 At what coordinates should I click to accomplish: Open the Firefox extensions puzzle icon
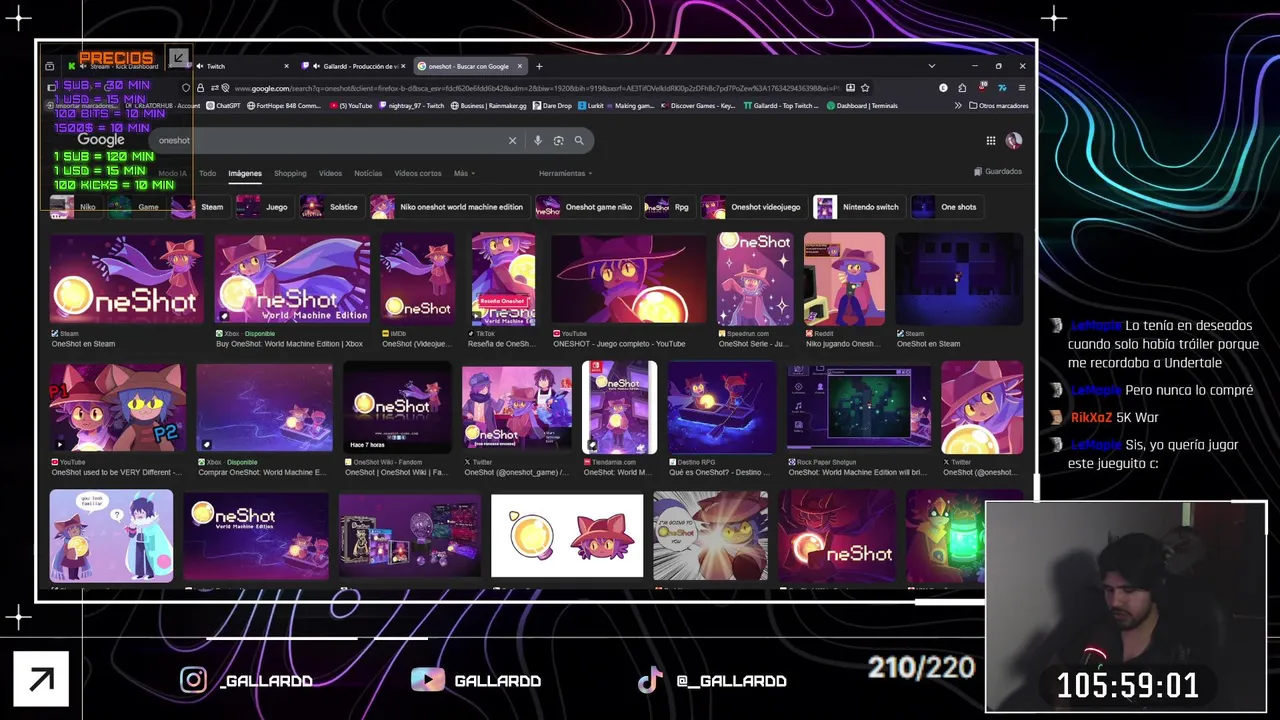[x=962, y=88]
